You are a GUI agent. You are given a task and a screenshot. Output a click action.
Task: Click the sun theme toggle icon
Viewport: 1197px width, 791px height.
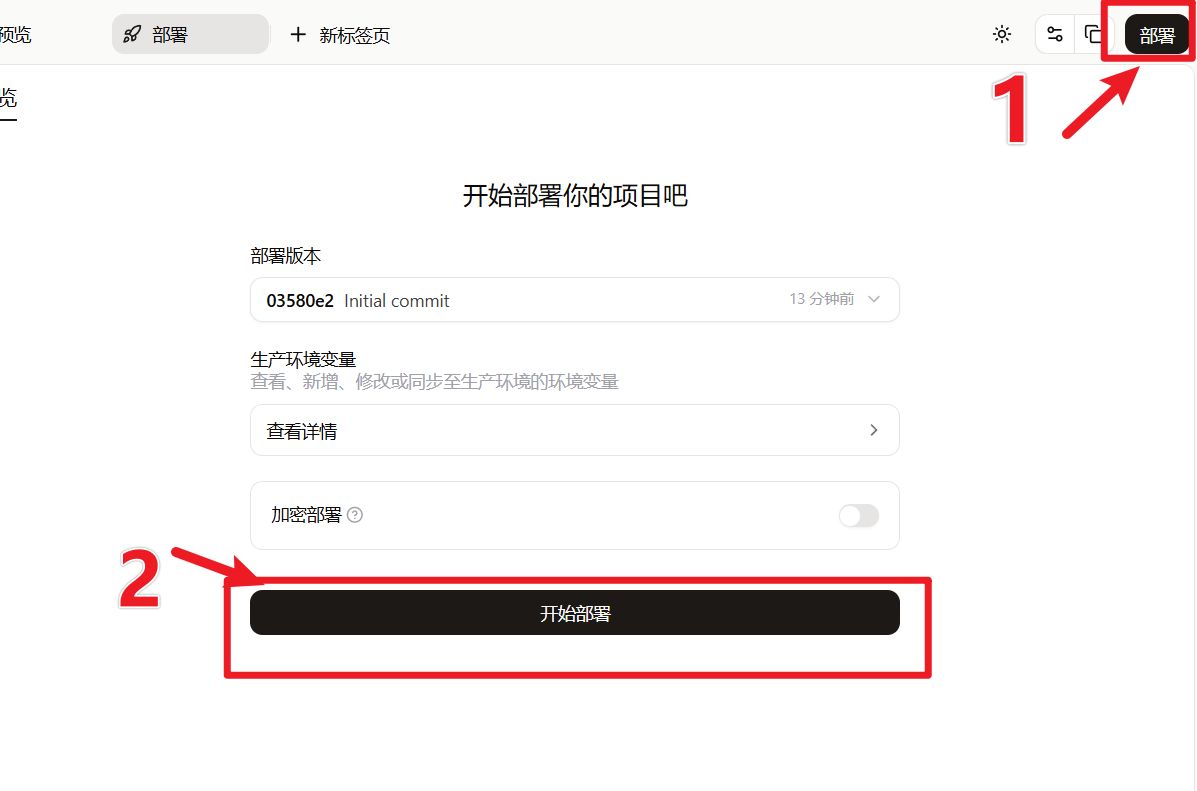pos(1002,34)
